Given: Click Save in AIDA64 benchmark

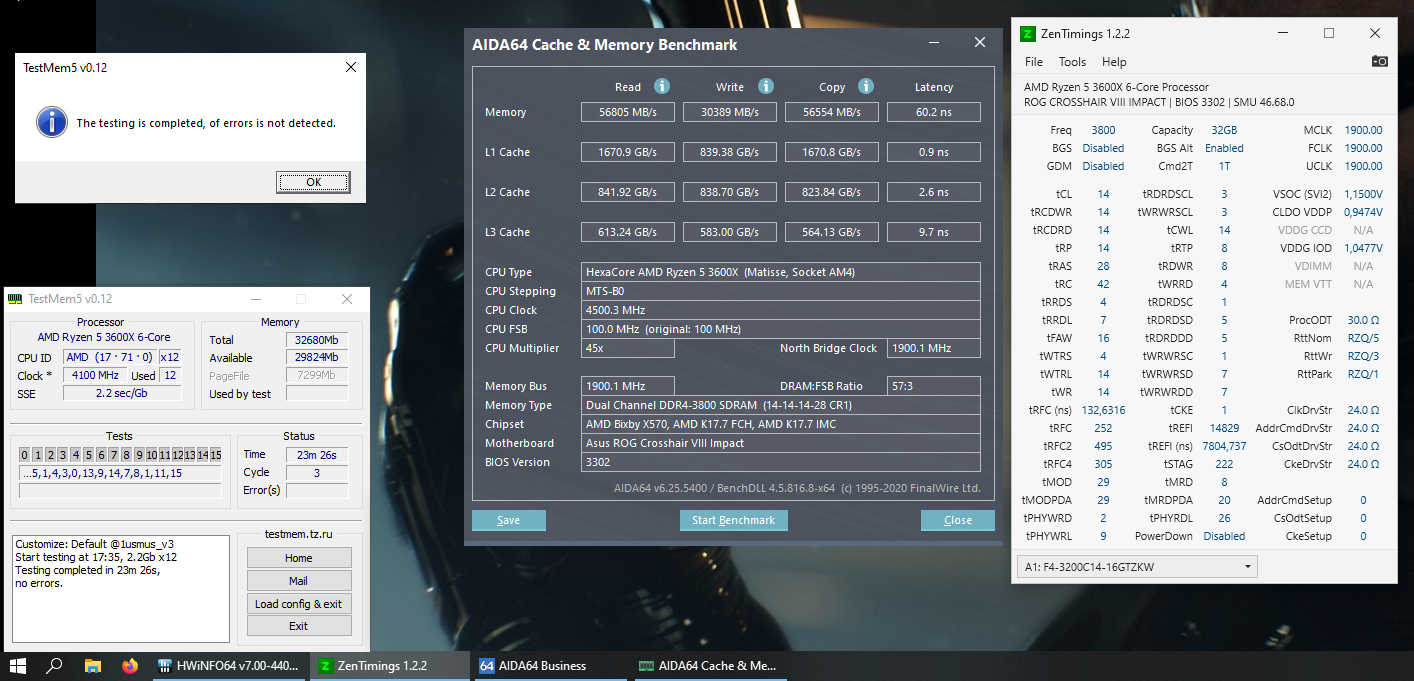Looking at the screenshot, I should [x=508, y=520].
